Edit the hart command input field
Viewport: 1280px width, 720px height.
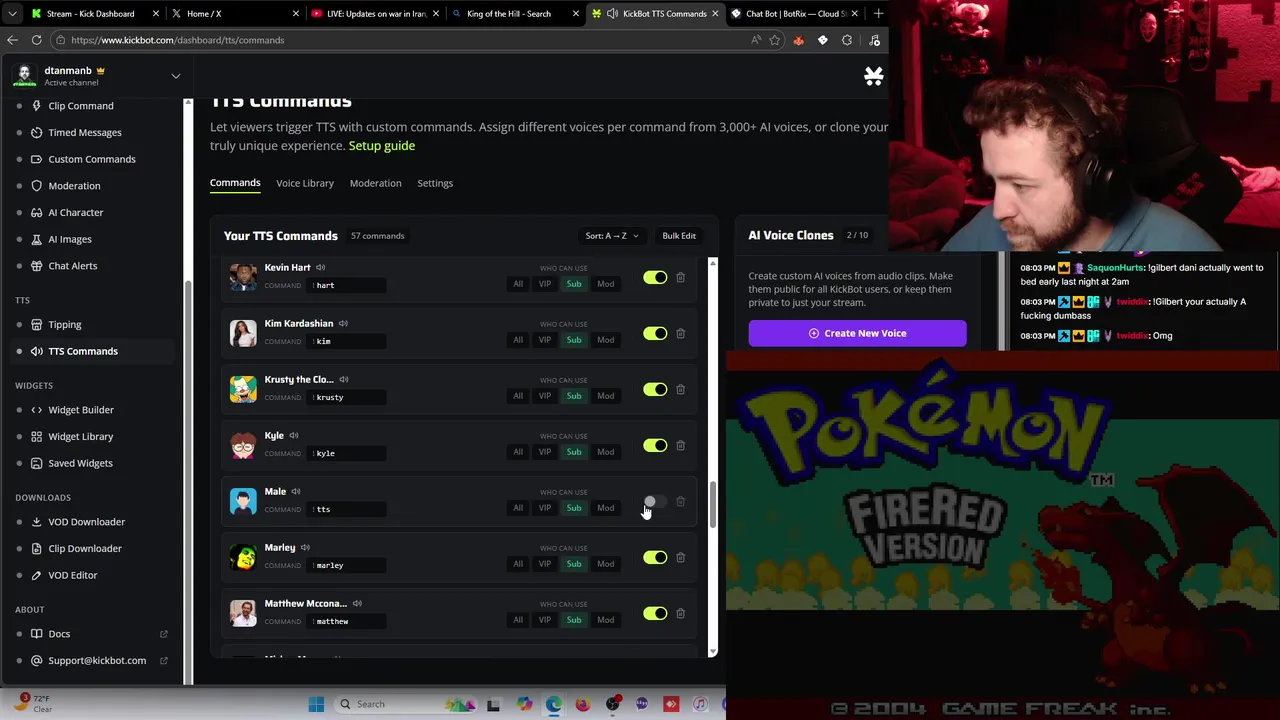pos(346,285)
